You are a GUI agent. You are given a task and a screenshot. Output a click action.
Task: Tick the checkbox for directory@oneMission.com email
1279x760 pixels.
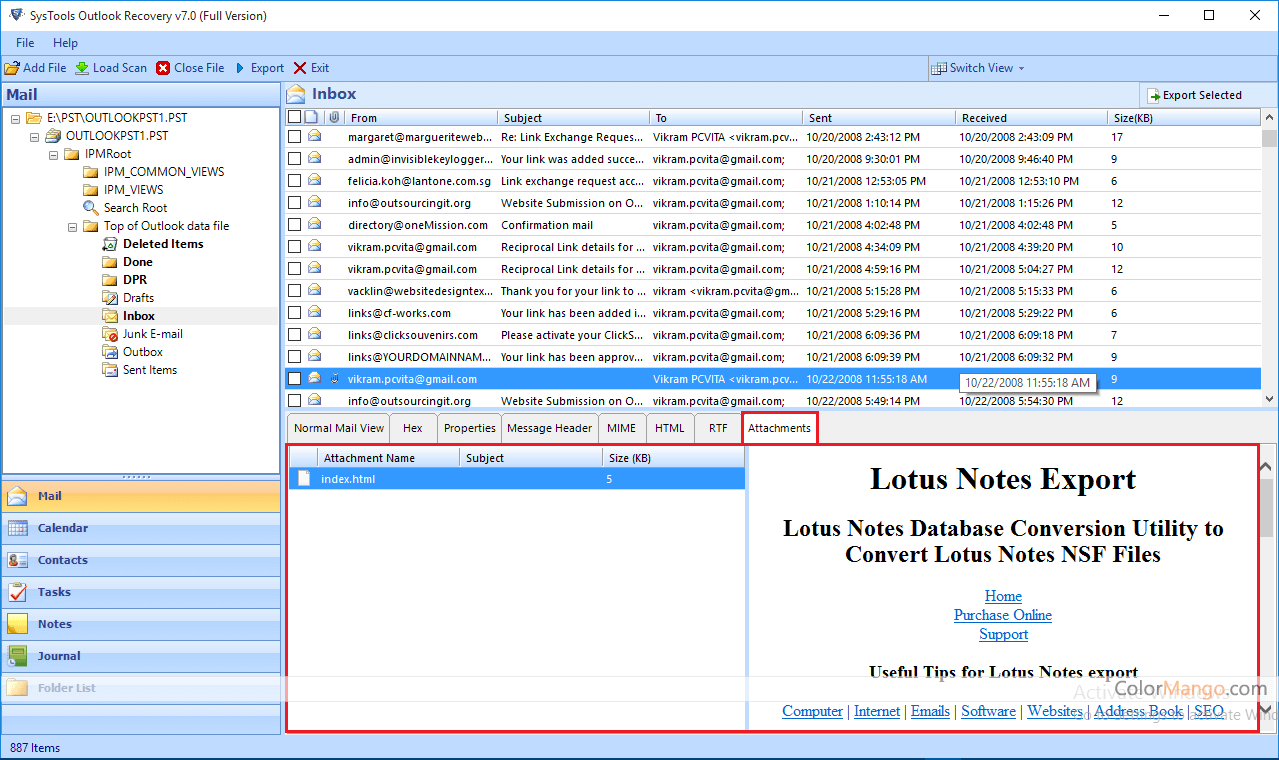point(295,225)
